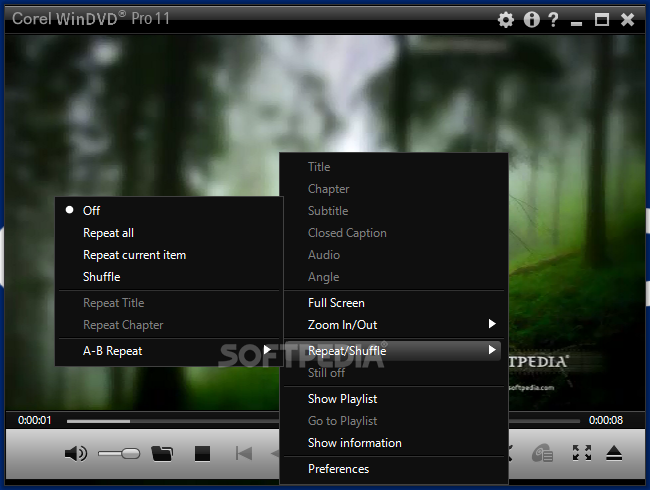Screen dimensions: 650x490
Task: Choose Show Playlist
Action: coord(394,399)
